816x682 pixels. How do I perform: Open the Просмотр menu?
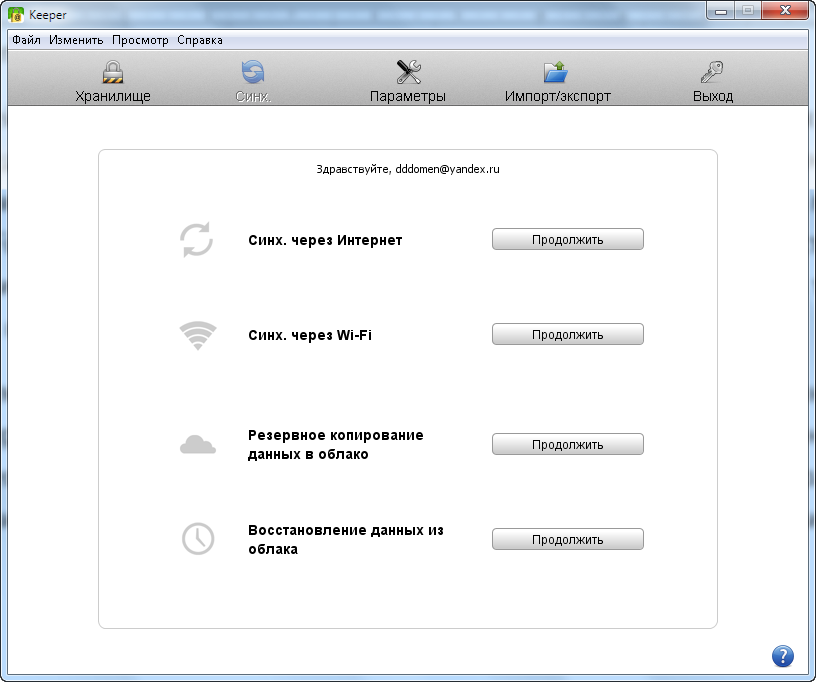141,40
